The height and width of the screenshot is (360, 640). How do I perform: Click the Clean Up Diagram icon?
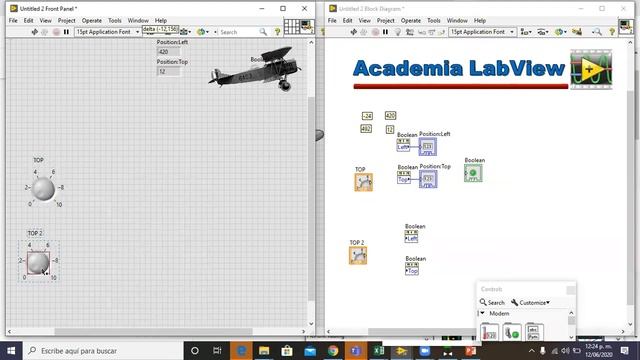(577, 32)
